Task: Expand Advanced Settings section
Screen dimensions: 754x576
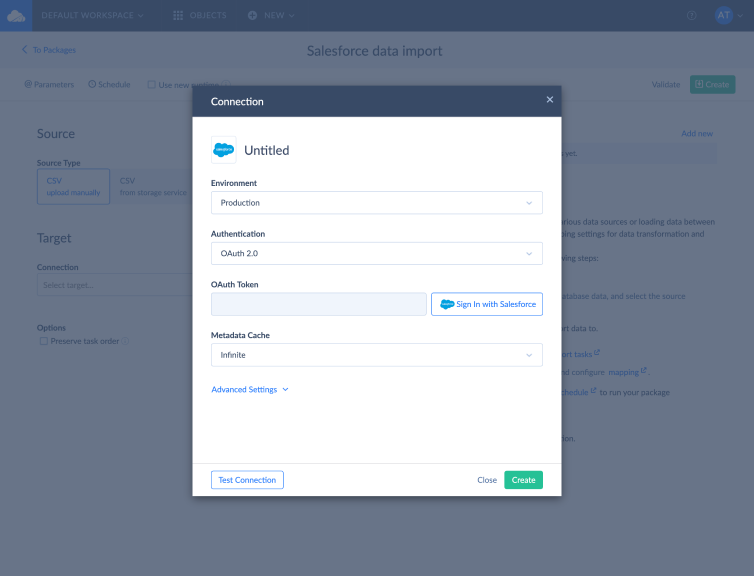Action: [x=250, y=389]
